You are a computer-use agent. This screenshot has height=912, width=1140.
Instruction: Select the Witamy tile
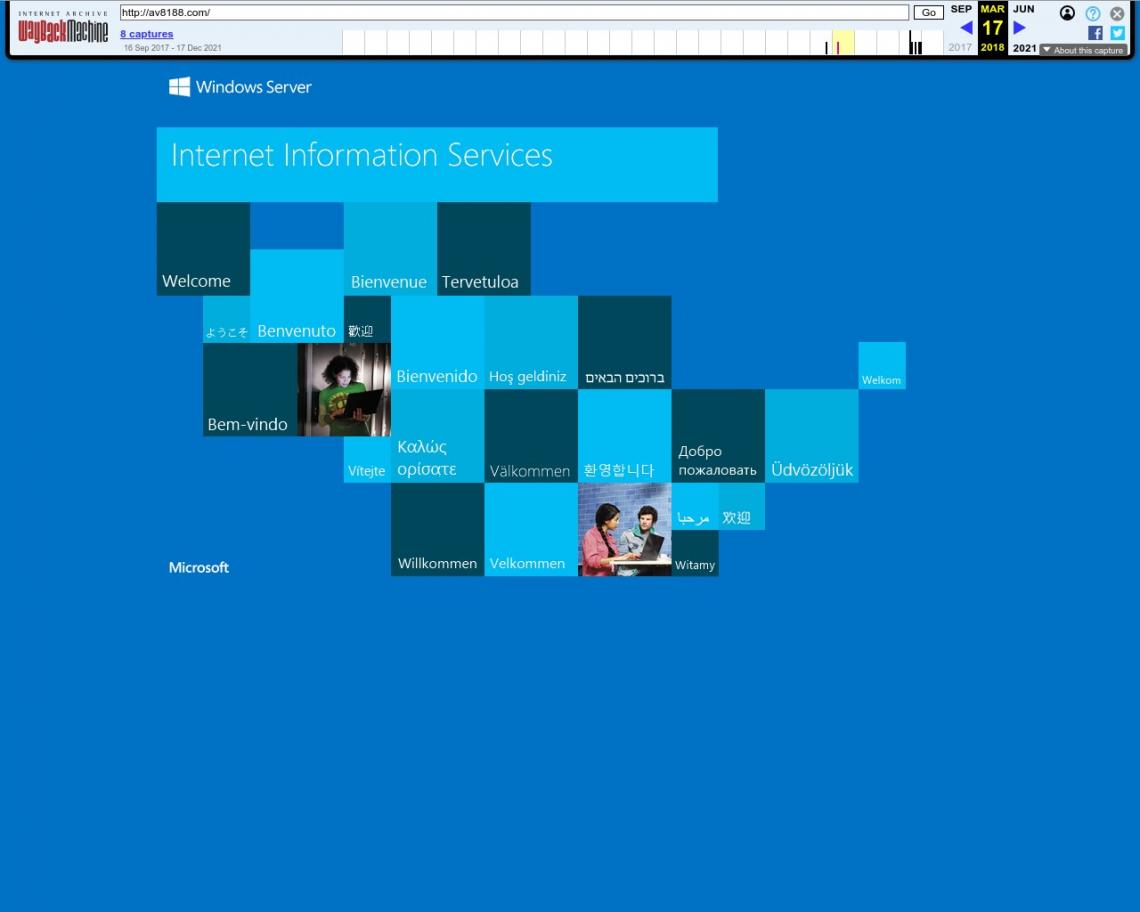[x=695, y=553]
